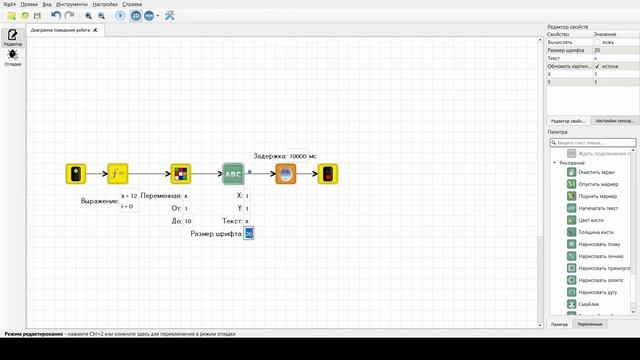Toggle the Вычислять checkbox in the property editor

point(597,42)
